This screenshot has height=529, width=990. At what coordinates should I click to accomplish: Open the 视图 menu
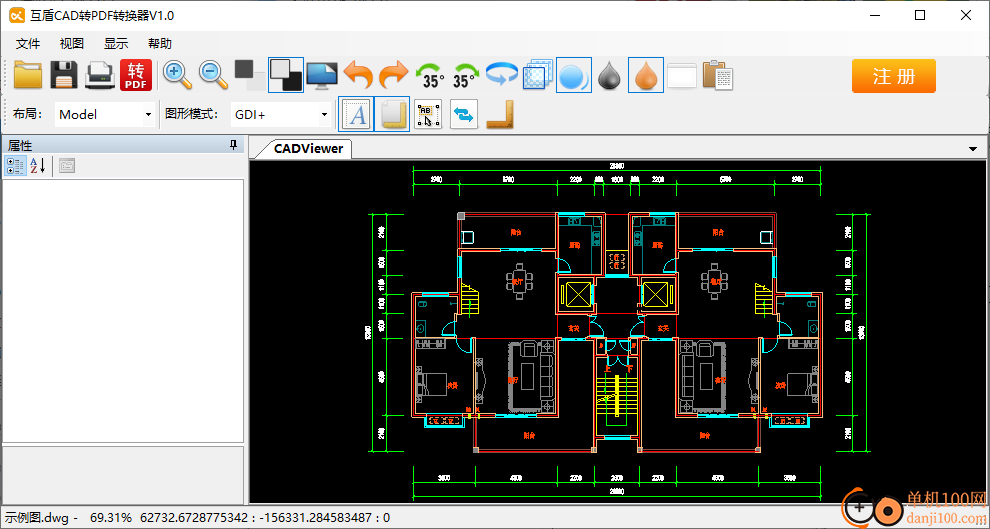71,44
